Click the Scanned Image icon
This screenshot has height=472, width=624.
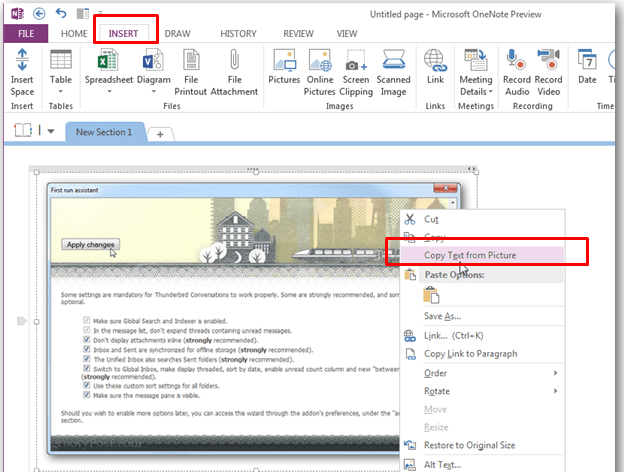pyautogui.click(x=394, y=60)
